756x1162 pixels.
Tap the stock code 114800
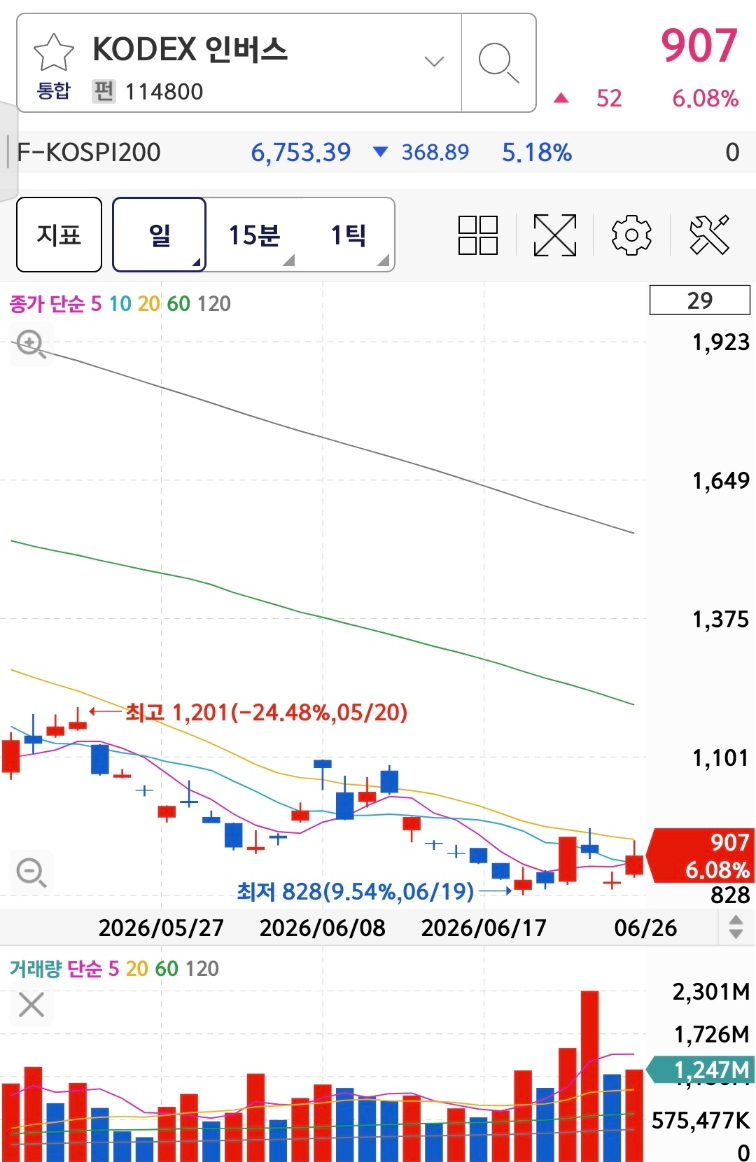pyautogui.click(x=164, y=92)
